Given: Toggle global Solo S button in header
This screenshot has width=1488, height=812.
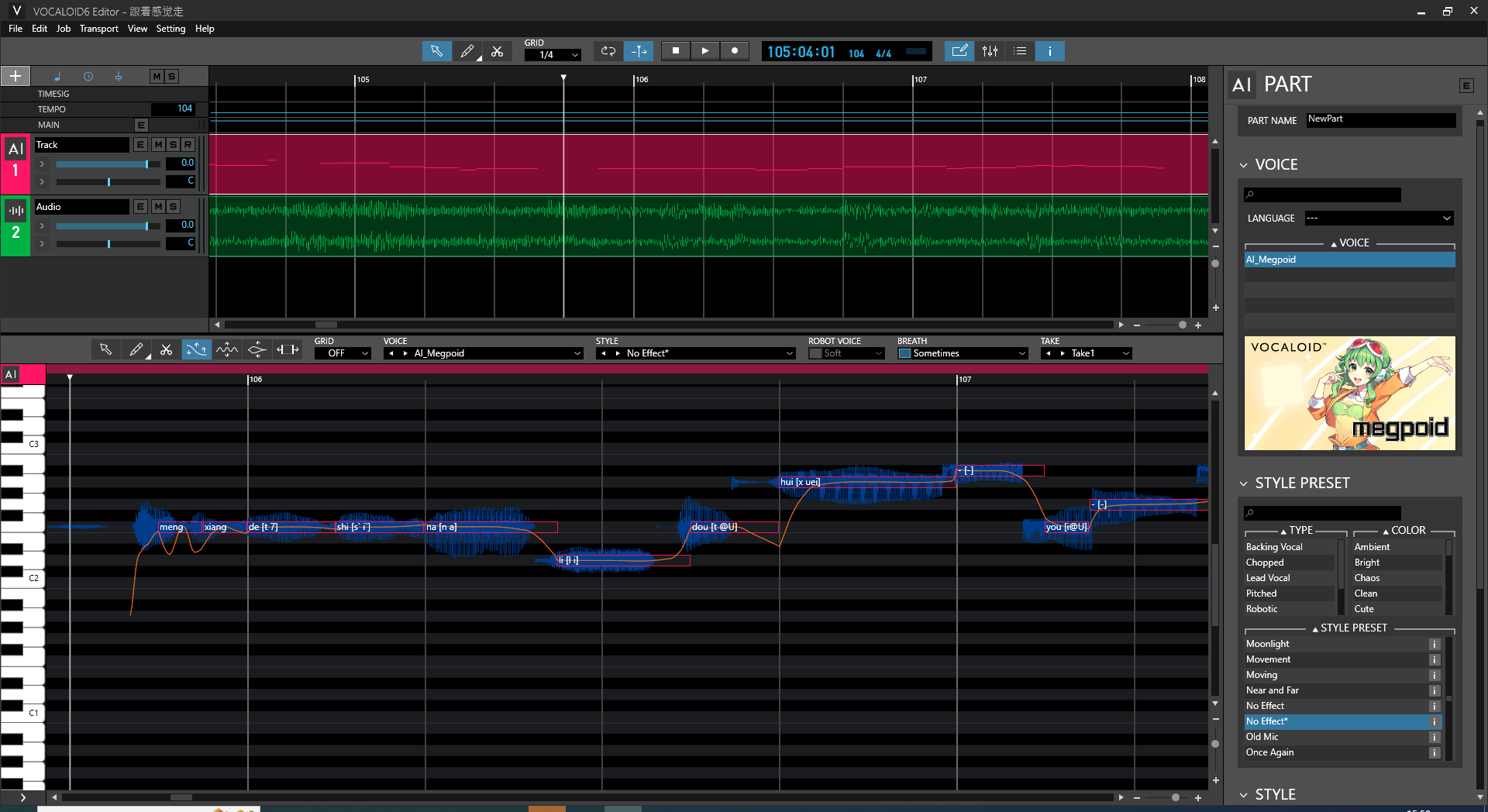Looking at the screenshot, I should (171, 76).
